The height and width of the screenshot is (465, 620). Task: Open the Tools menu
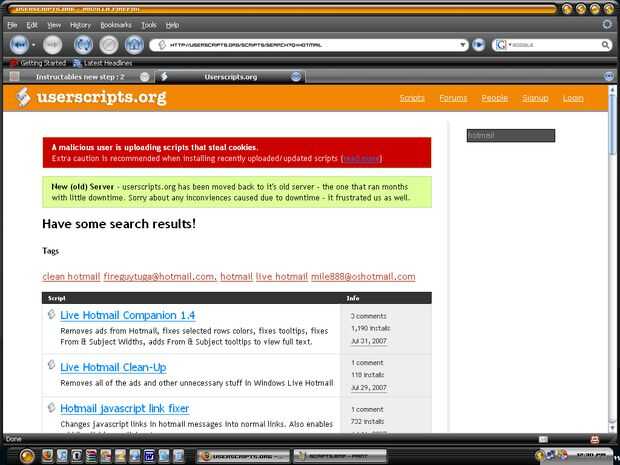click(x=149, y=25)
